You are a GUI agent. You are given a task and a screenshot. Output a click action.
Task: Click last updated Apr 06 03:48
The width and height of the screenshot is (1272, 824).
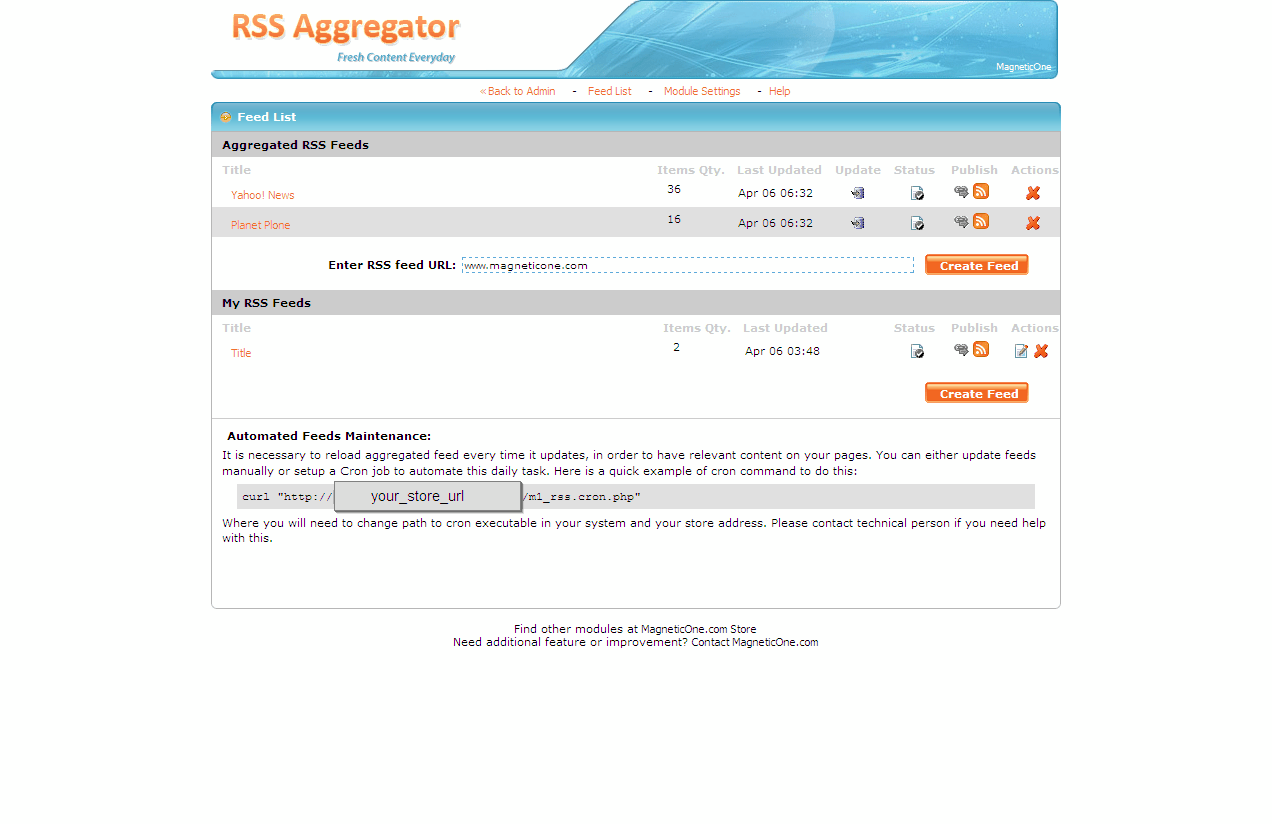(x=782, y=351)
